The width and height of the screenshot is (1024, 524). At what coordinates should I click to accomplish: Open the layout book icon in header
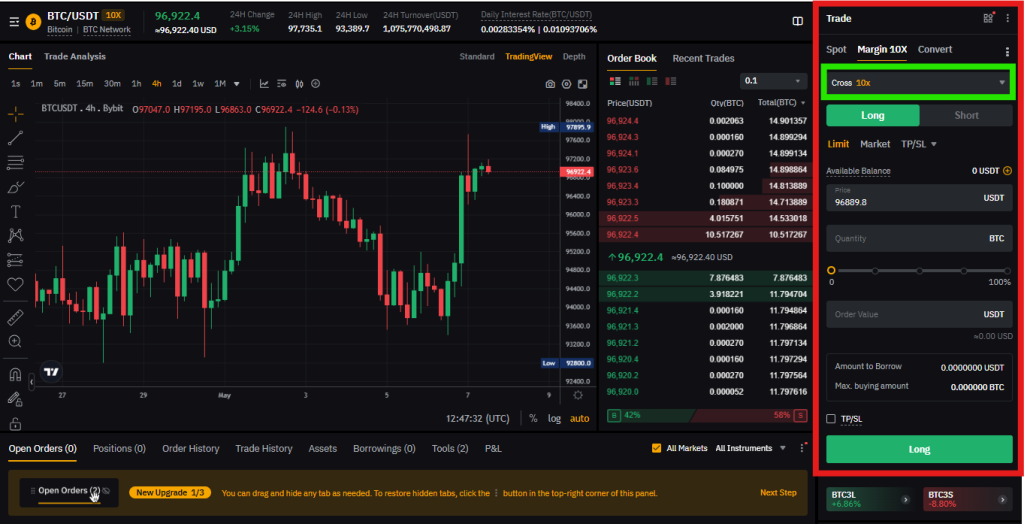(x=797, y=22)
